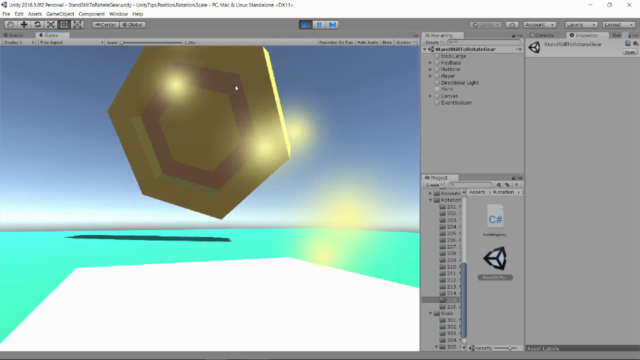640x360 pixels.
Task: Pause the running game
Action: pyautogui.click(x=319, y=25)
